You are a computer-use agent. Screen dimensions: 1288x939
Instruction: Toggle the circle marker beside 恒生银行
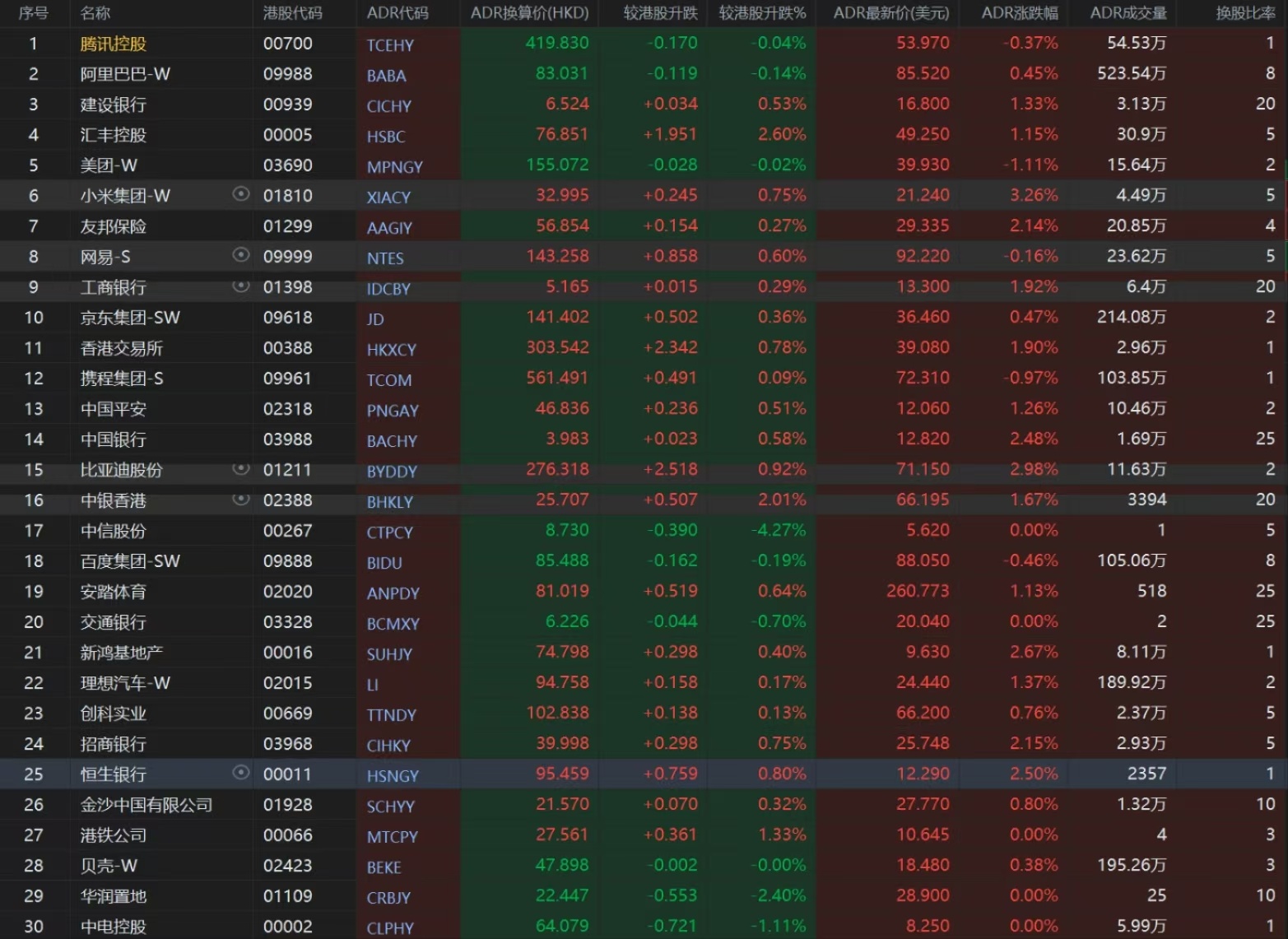(241, 772)
